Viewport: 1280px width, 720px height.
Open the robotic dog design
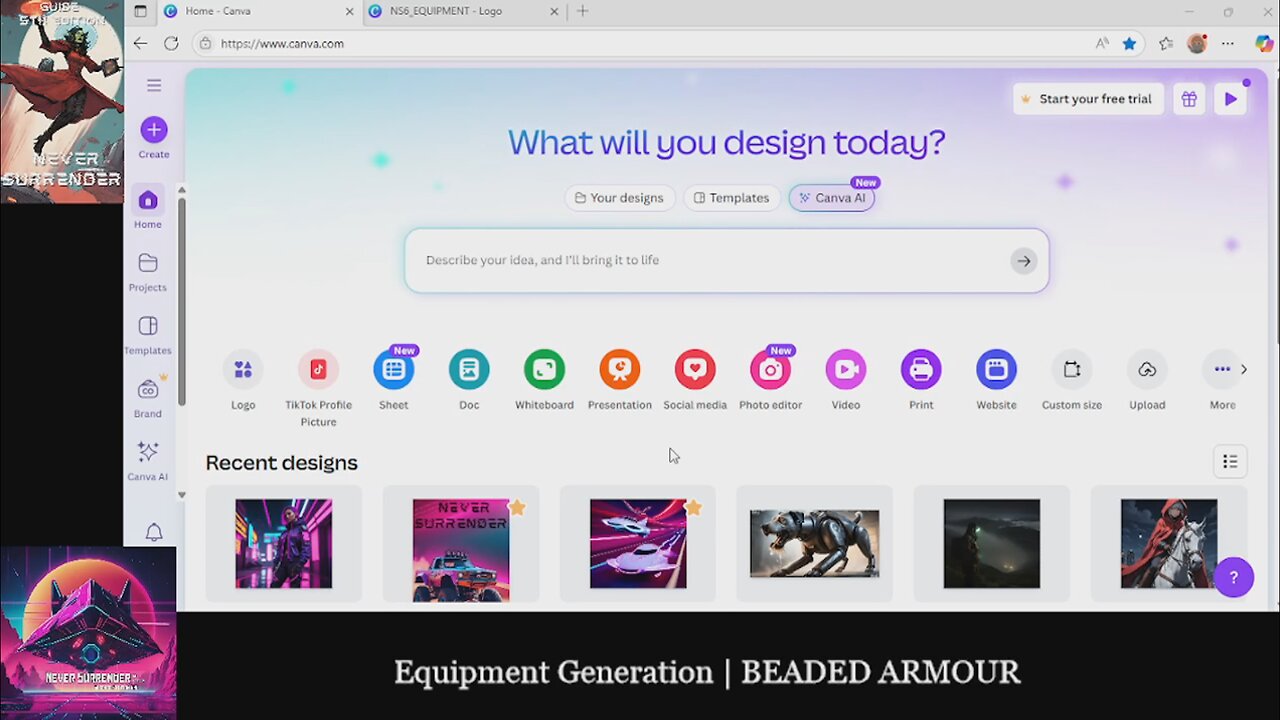pos(815,544)
